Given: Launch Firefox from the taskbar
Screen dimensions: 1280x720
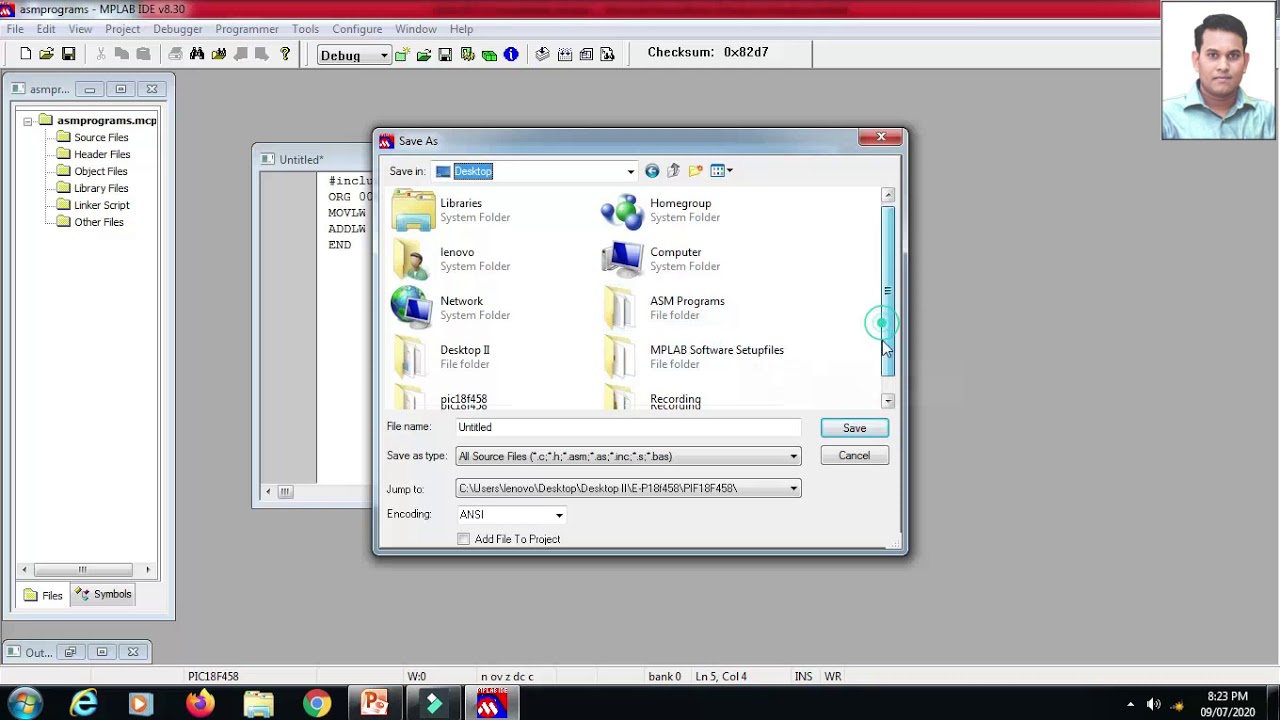Looking at the screenshot, I should click(x=199, y=703).
